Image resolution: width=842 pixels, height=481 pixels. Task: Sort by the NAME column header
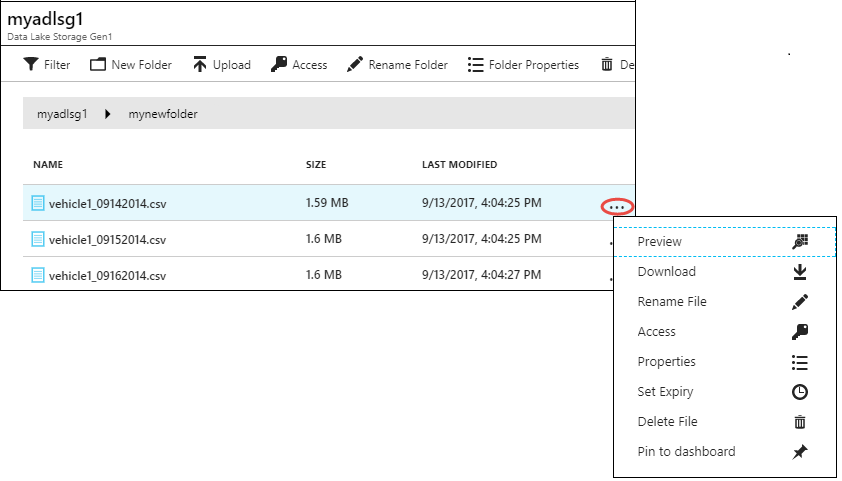click(x=48, y=165)
